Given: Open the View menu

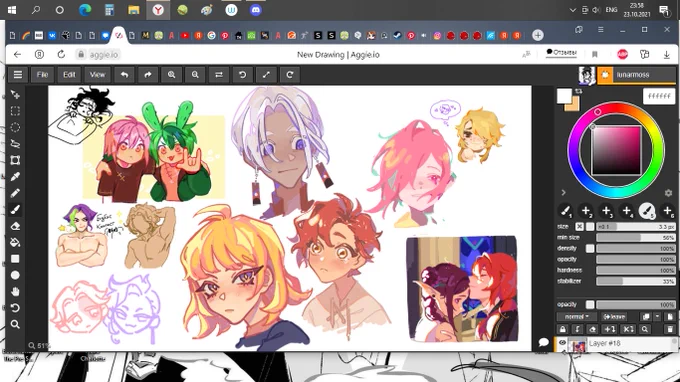Looking at the screenshot, I should tap(97, 75).
